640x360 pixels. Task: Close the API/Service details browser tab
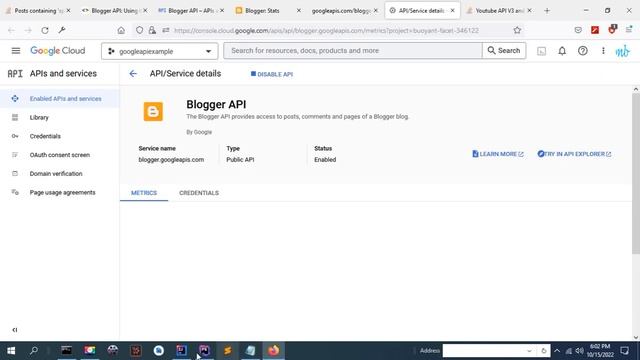click(x=452, y=11)
